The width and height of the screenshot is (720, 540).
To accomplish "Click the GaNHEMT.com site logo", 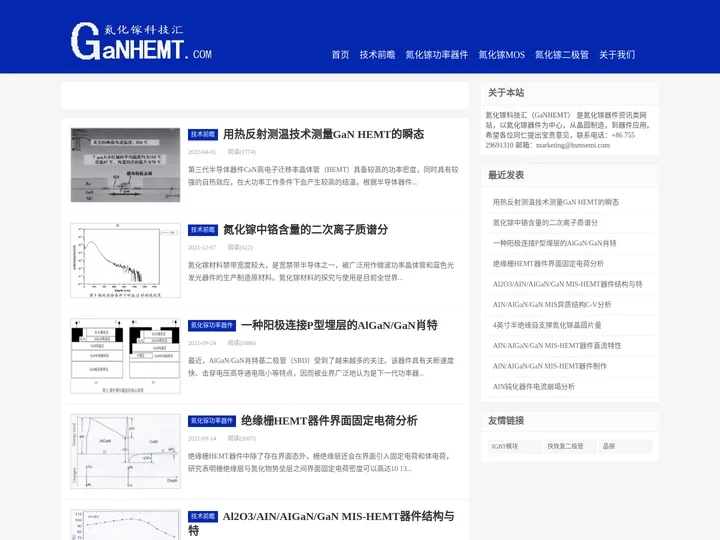I will click(141, 41).
